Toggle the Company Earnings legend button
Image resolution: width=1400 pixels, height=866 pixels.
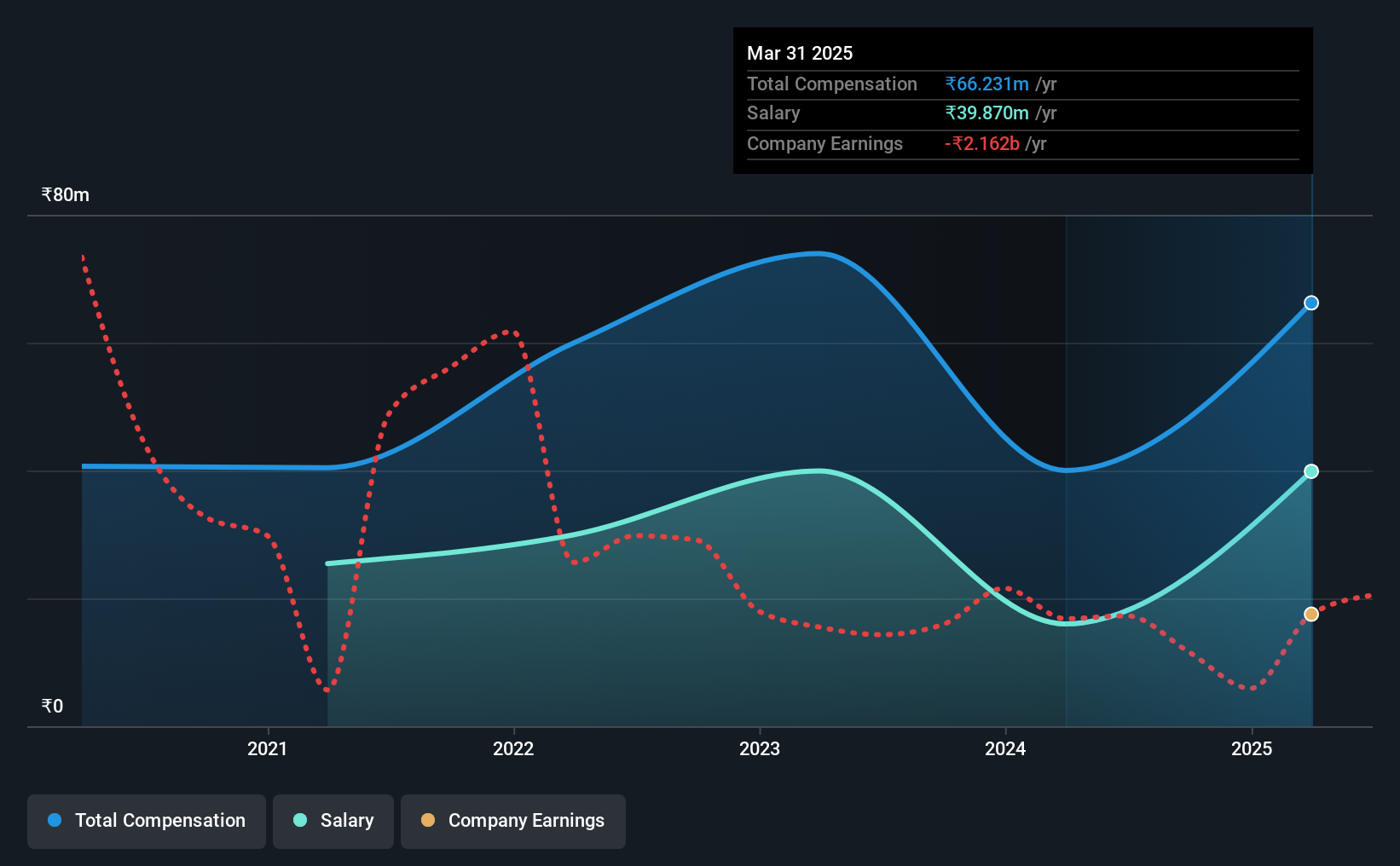coord(513,821)
